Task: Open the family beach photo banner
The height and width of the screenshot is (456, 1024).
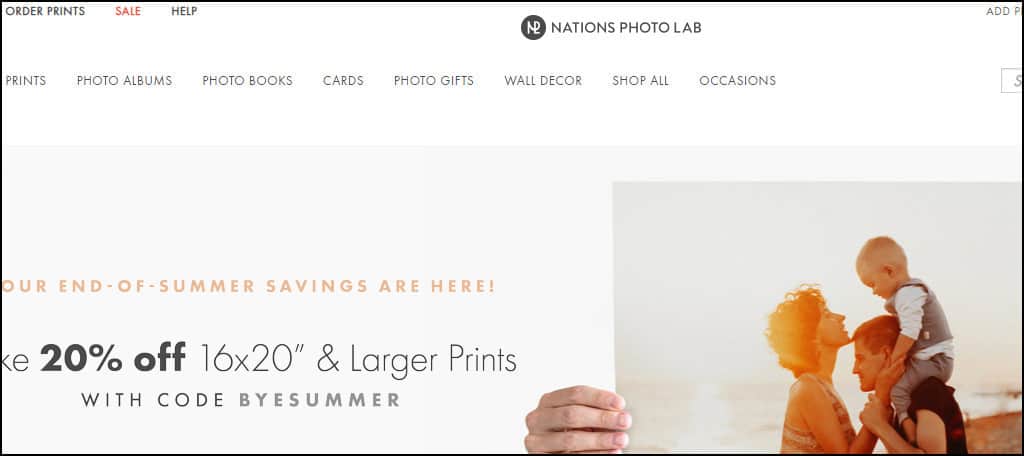Action: tap(818, 318)
